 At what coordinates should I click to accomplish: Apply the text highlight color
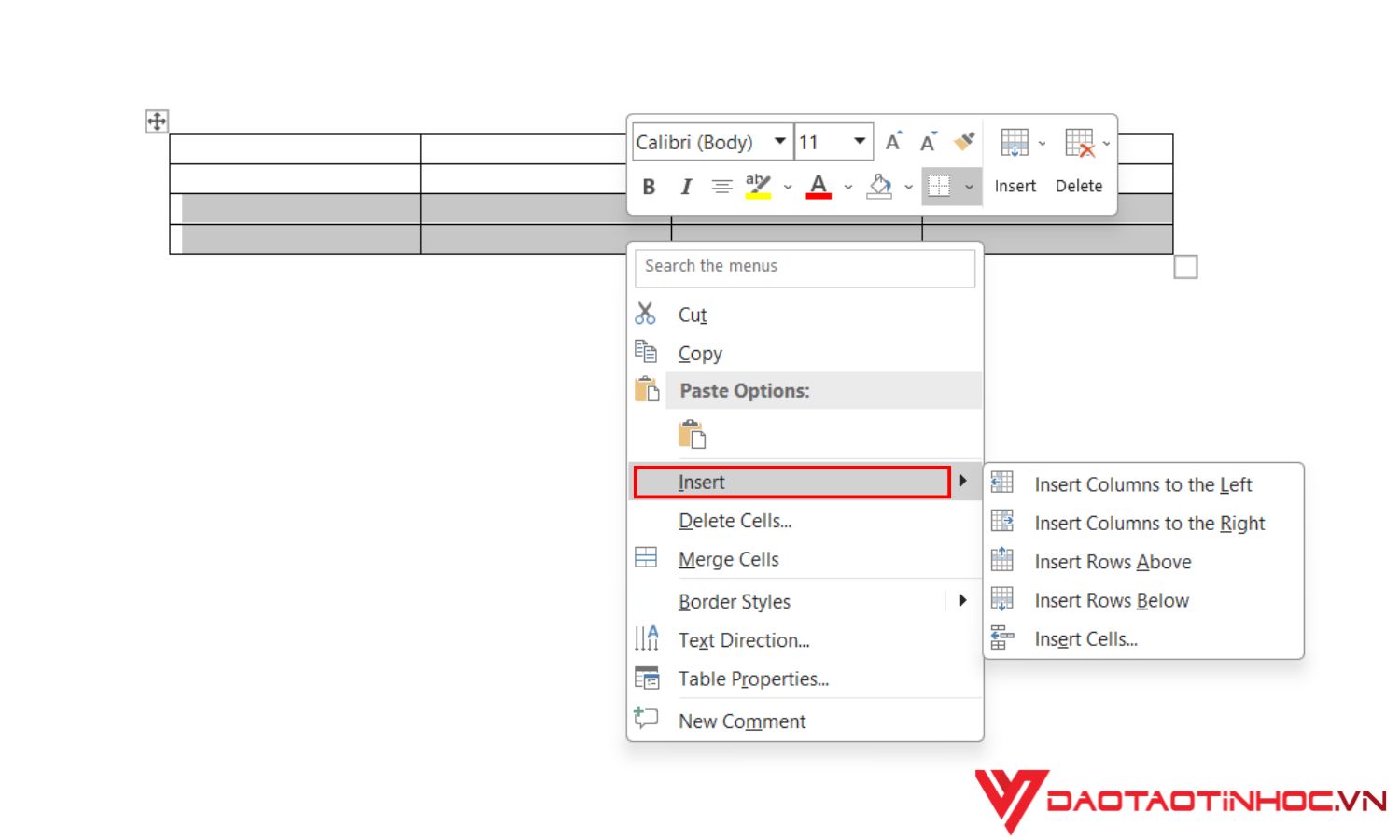[758, 186]
